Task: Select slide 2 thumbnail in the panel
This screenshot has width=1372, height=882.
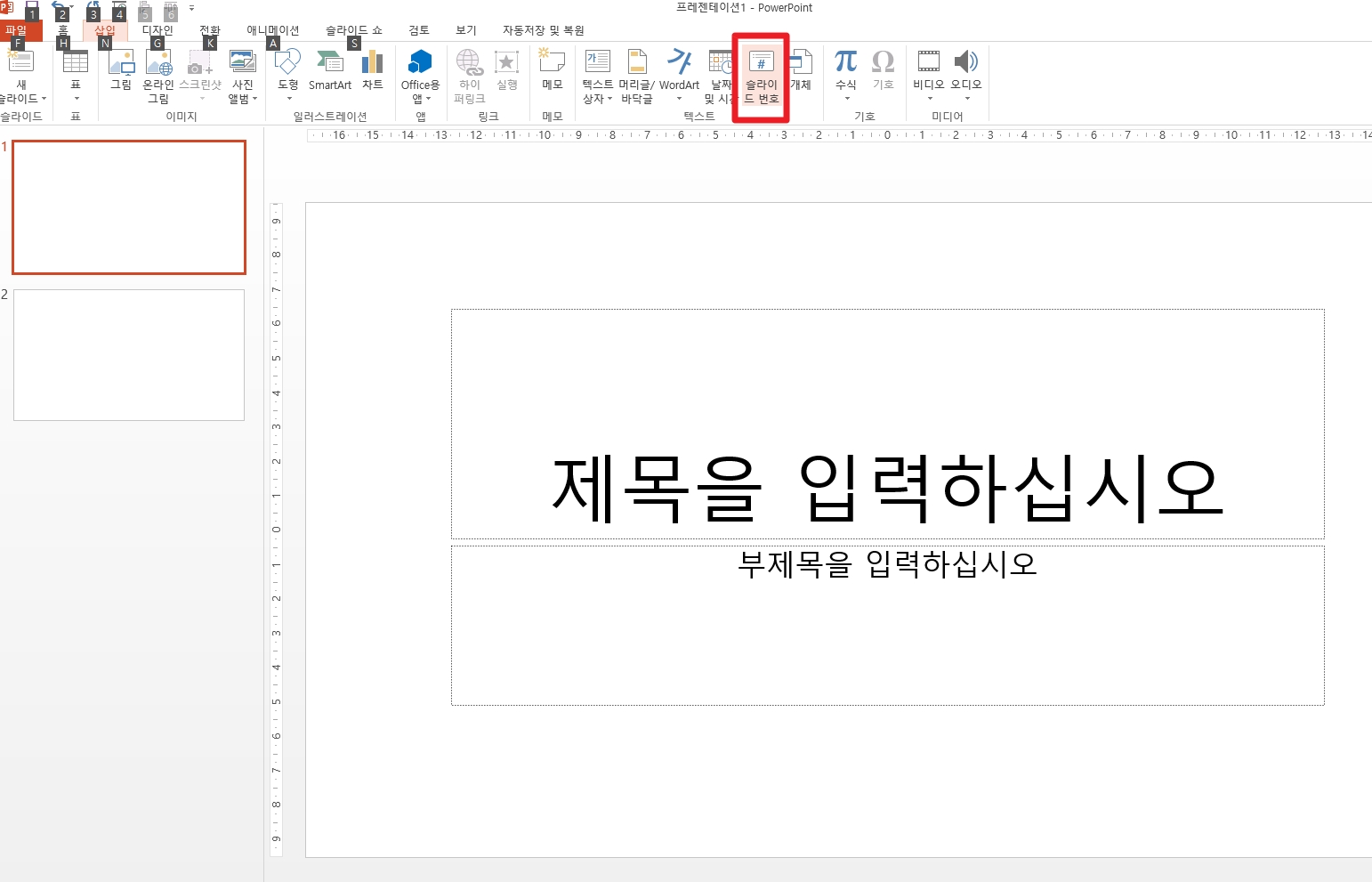Action: (129, 355)
